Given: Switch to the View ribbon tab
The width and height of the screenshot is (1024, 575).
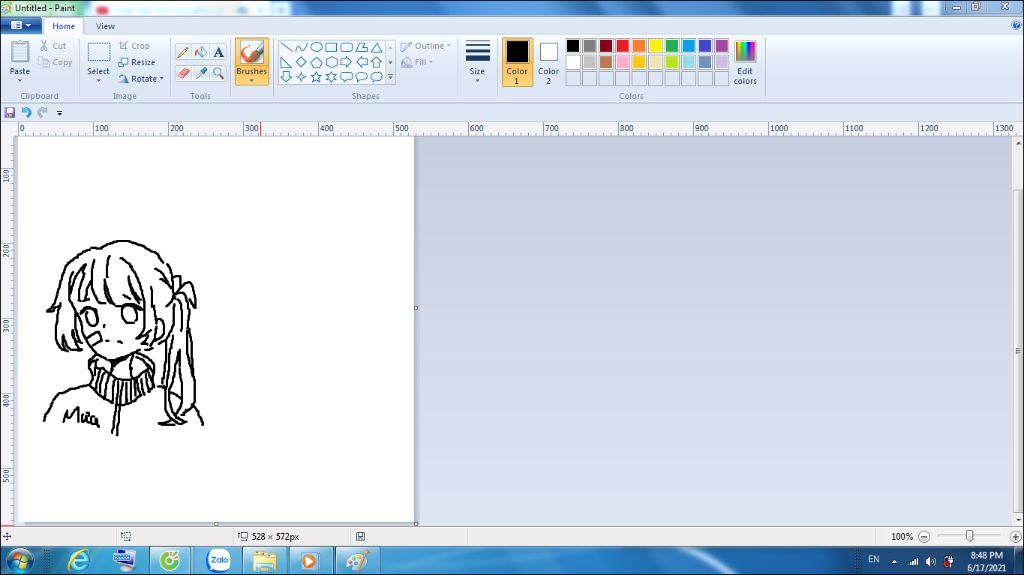Looking at the screenshot, I should tap(105, 26).
